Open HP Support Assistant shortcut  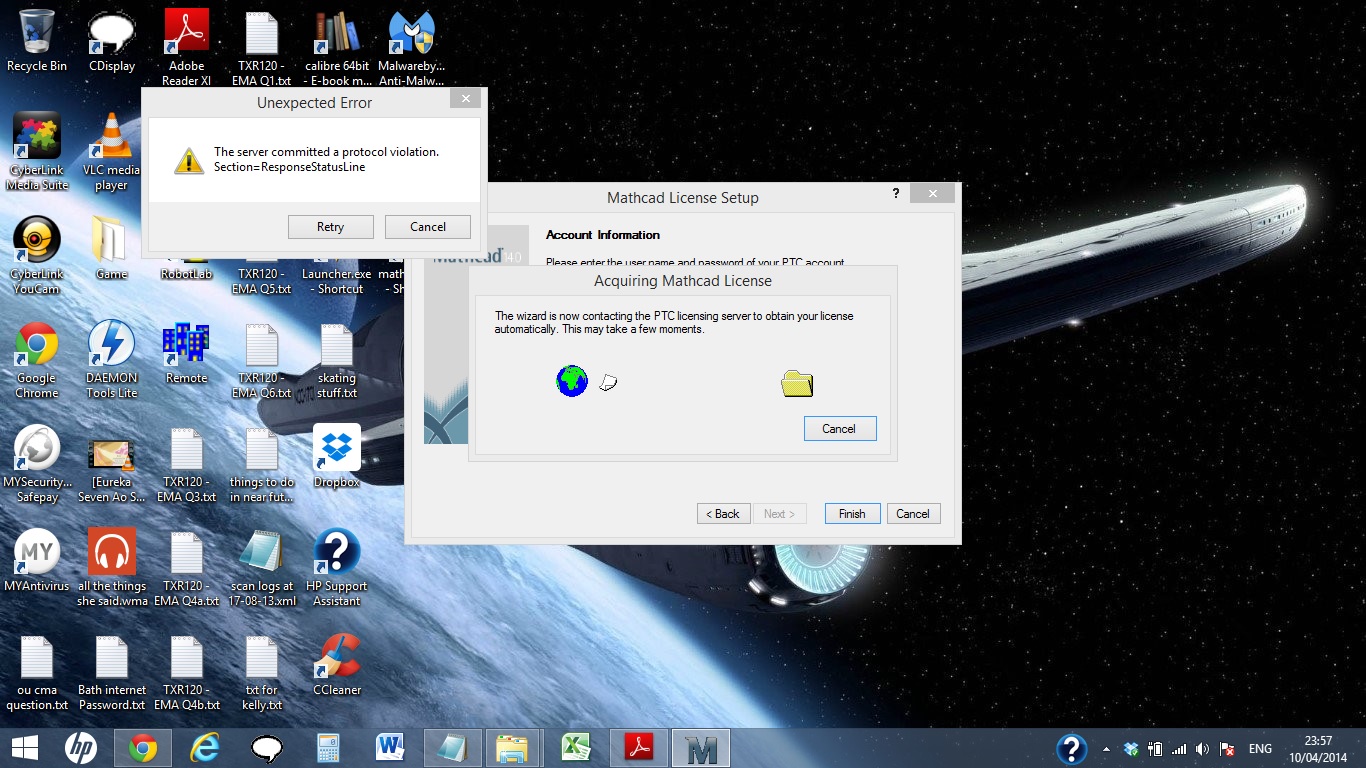click(337, 568)
